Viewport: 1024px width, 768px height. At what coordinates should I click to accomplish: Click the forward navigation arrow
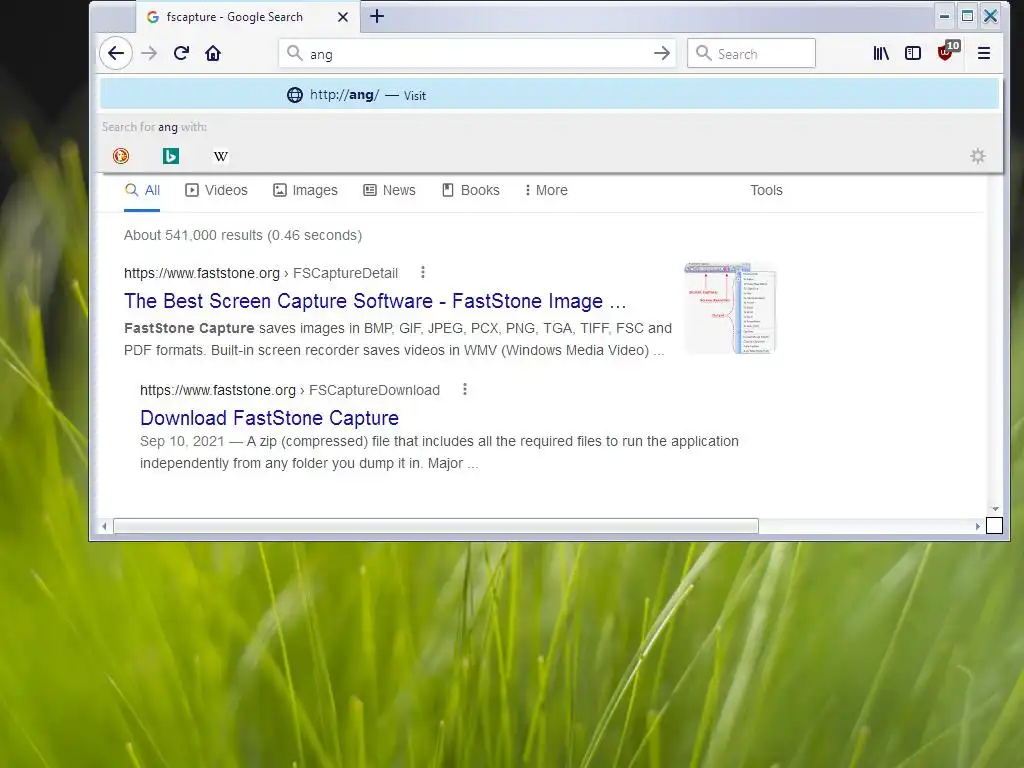[x=150, y=54]
